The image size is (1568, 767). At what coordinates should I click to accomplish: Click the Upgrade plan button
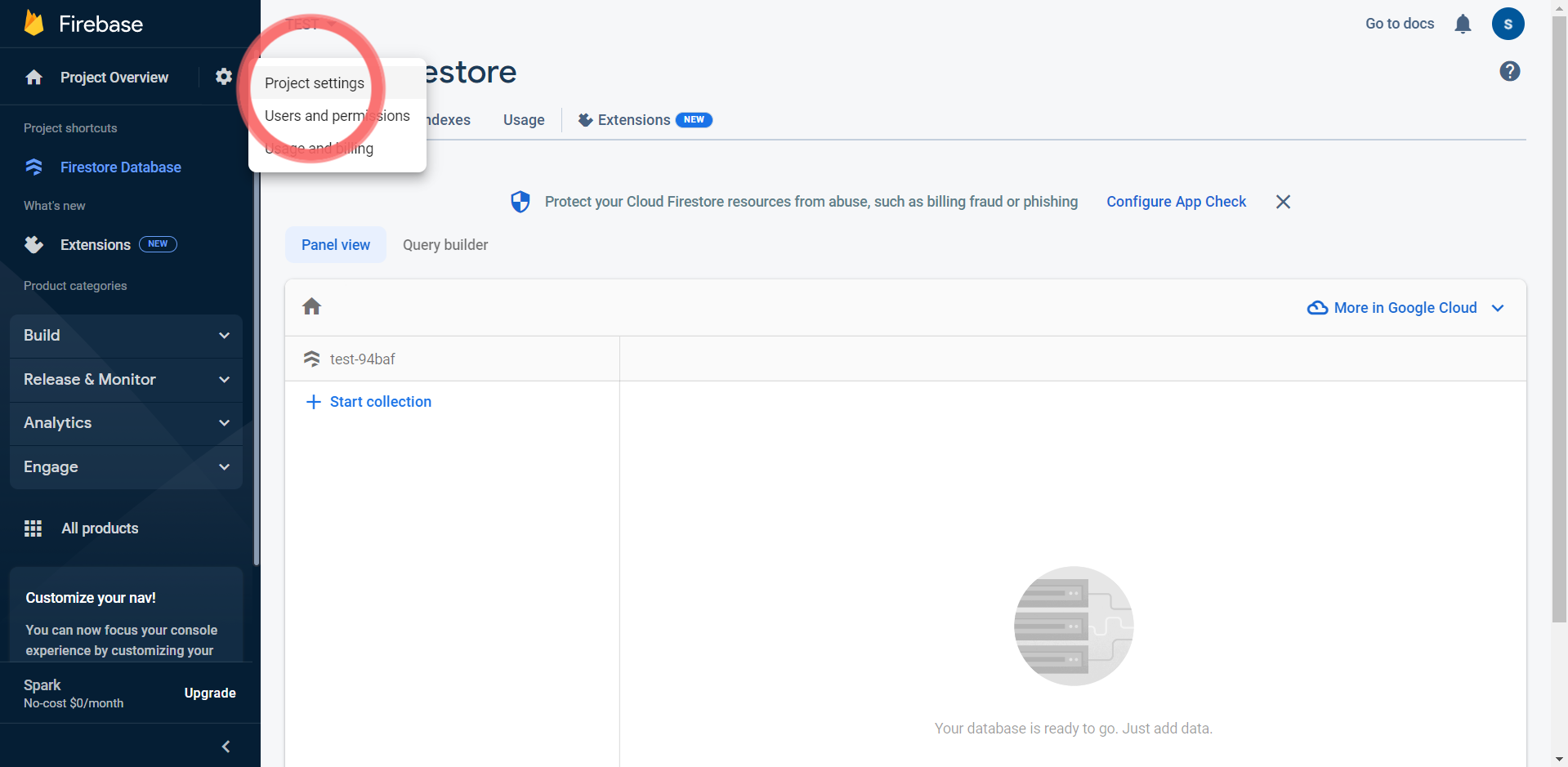pos(210,693)
